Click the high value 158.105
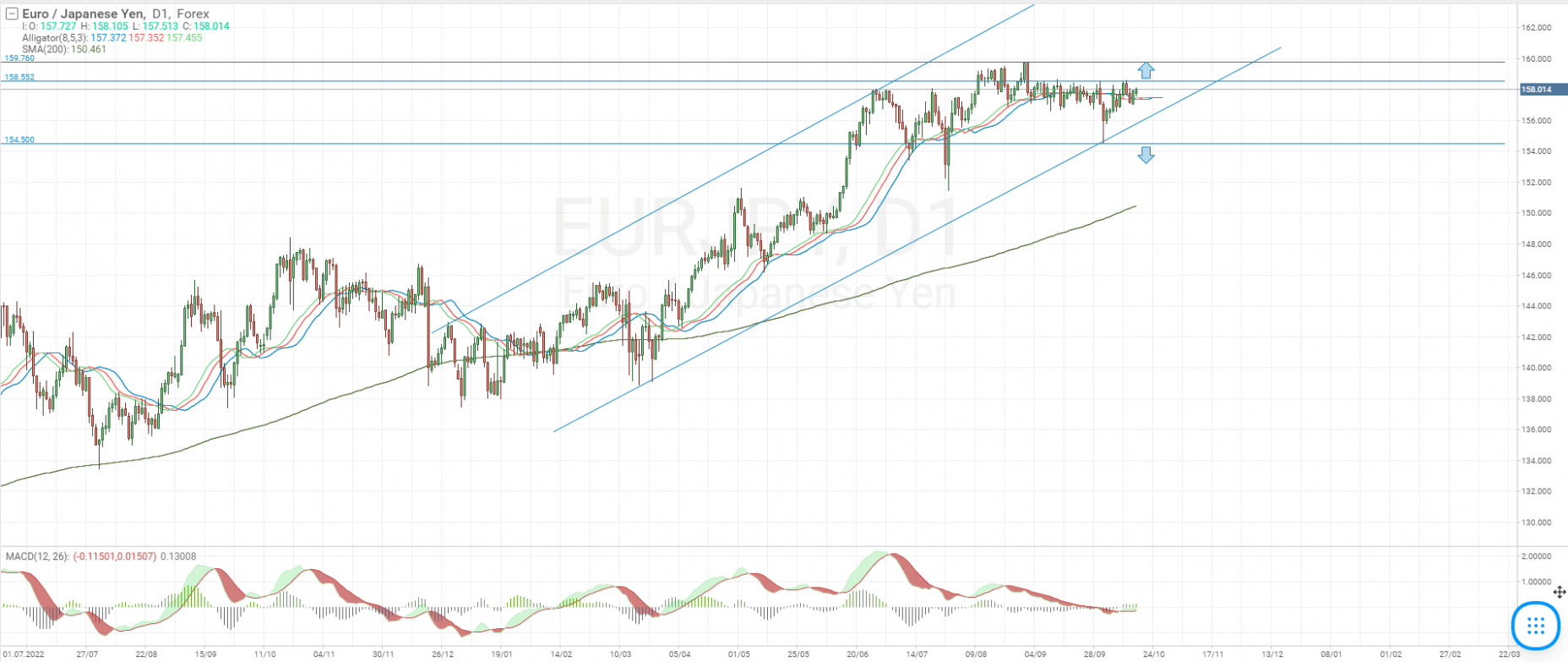Viewport: 1568px width, 662px height. 110,26
